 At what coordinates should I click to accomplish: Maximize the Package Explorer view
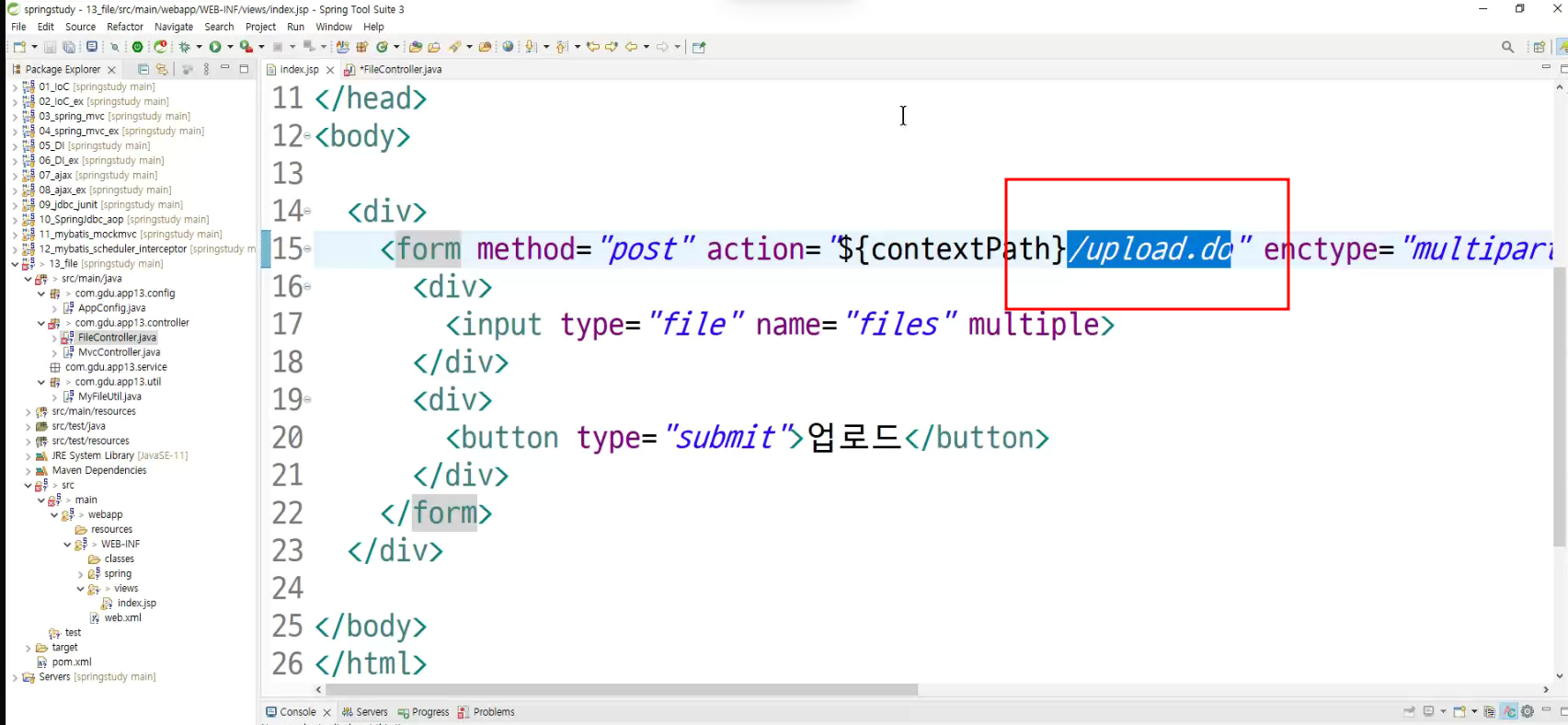coord(244,68)
